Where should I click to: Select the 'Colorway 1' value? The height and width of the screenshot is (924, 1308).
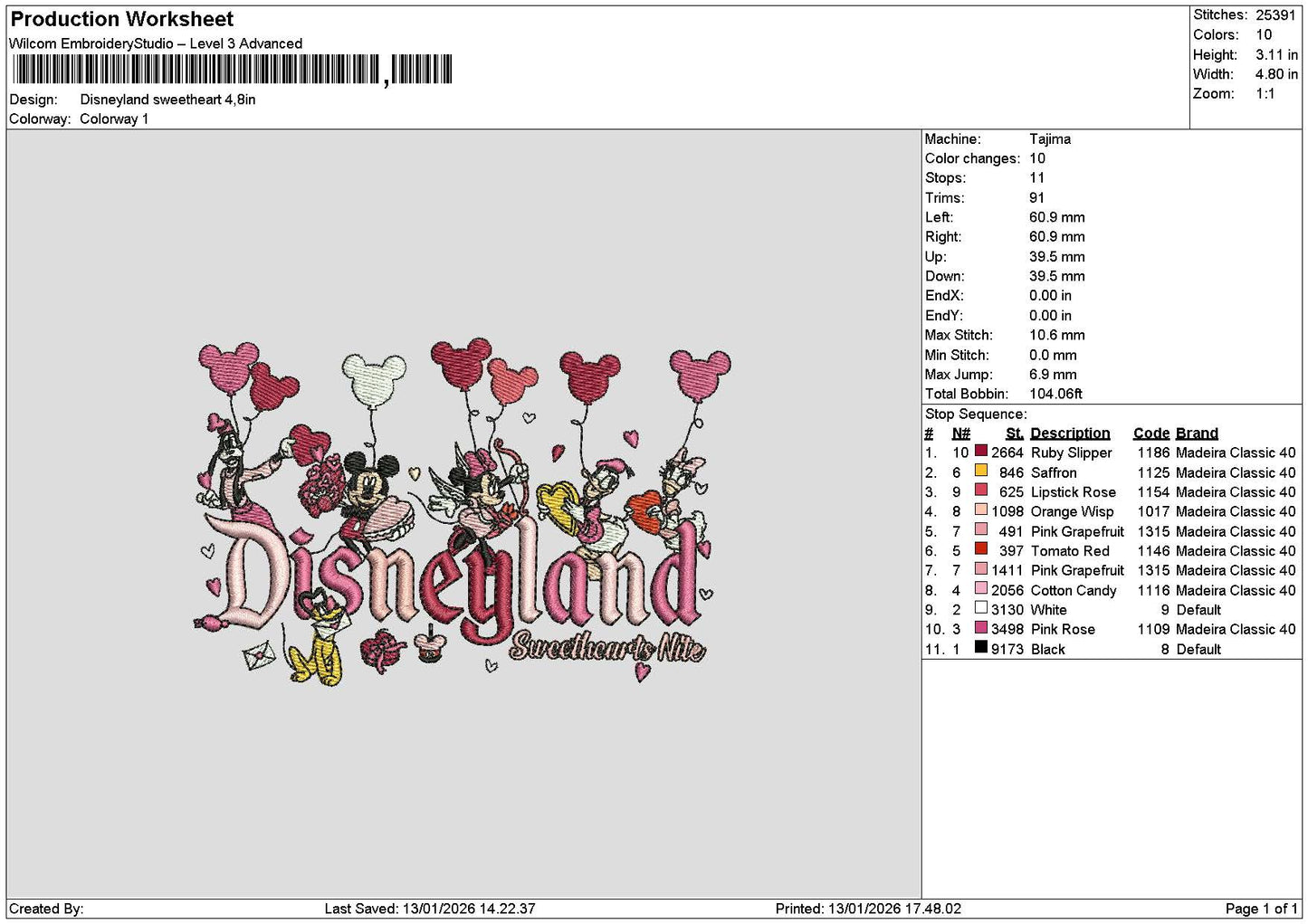(x=114, y=119)
